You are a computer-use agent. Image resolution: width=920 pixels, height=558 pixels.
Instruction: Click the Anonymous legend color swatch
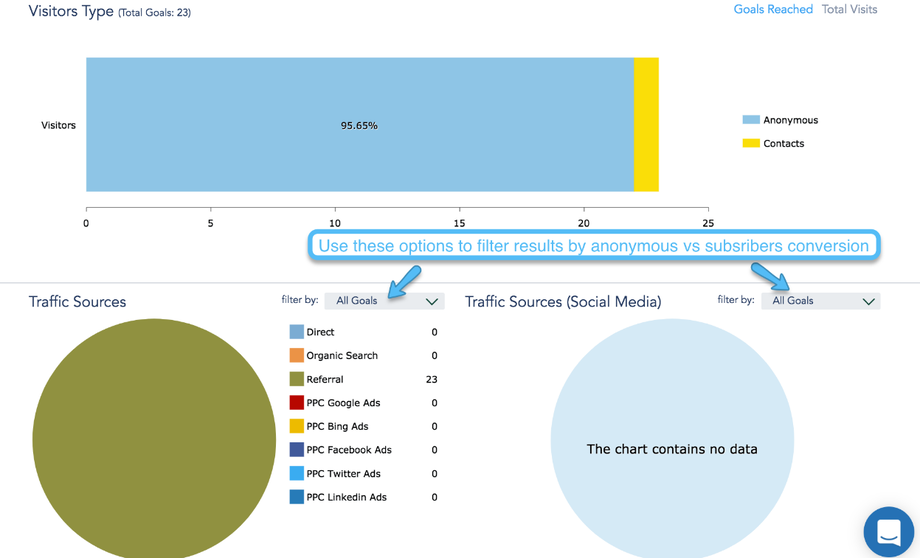[751, 120]
